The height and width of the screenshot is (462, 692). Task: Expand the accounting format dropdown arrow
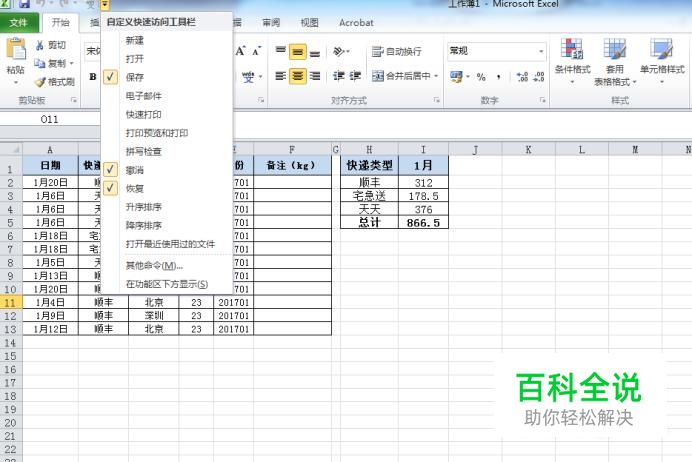tap(467, 77)
